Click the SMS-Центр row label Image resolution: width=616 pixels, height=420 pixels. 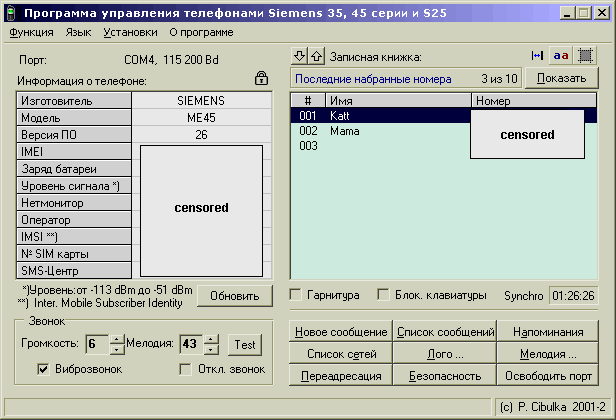pyautogui.click(x=74, y=271)
